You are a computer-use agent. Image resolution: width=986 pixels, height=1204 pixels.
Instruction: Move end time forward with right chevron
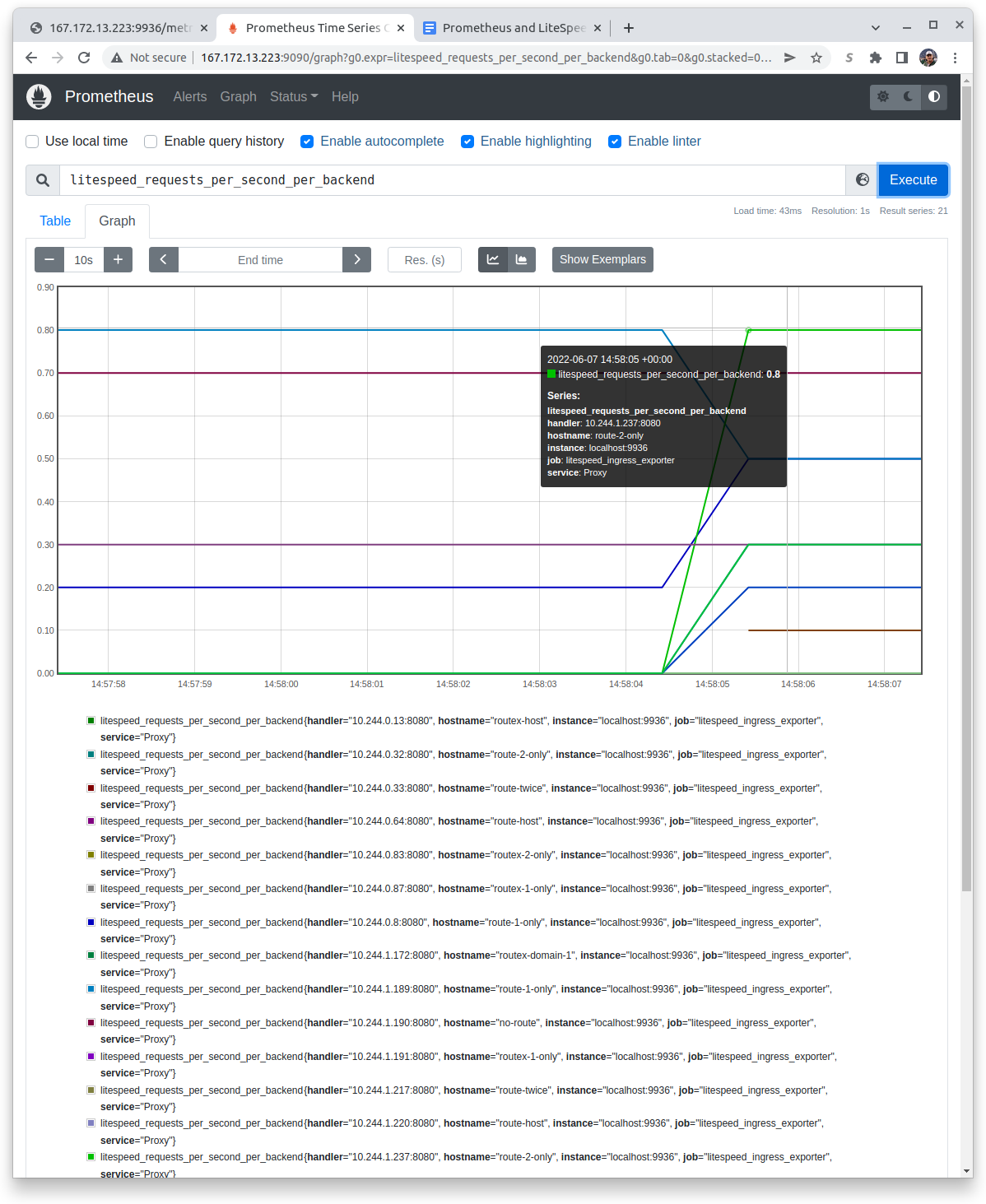pos(356,259)
